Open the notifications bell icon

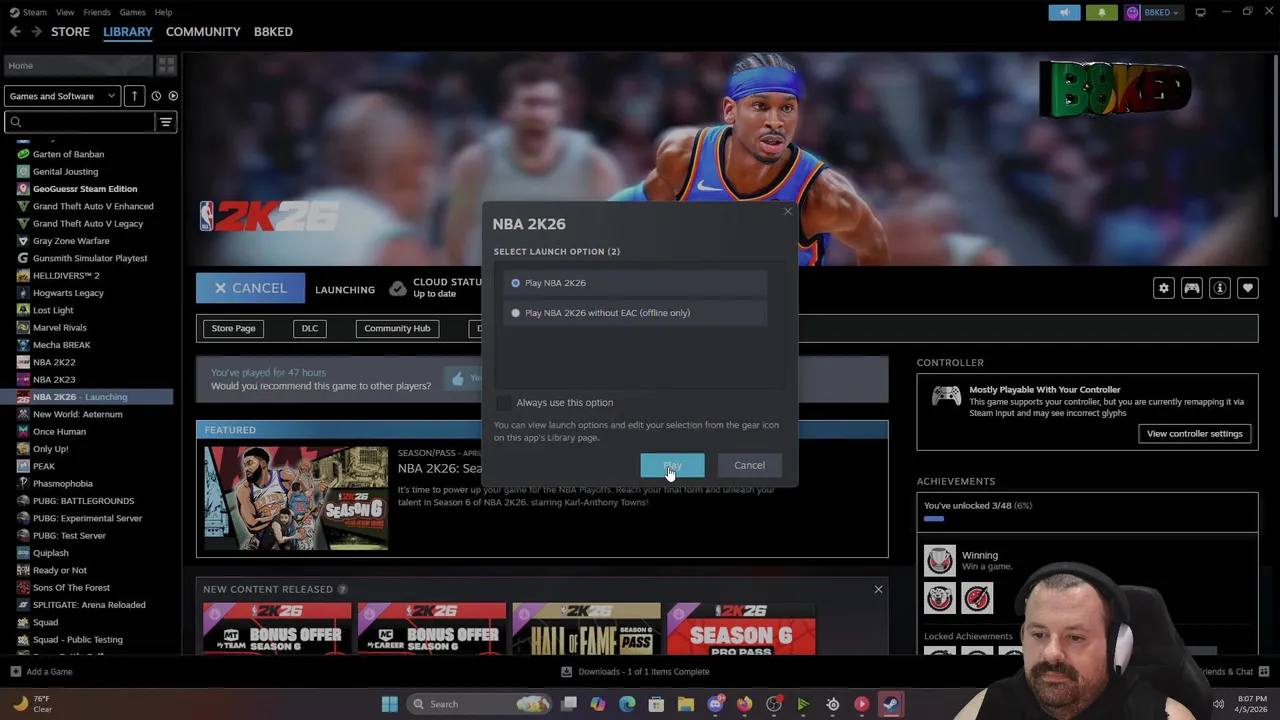(x=1101, y=12)
